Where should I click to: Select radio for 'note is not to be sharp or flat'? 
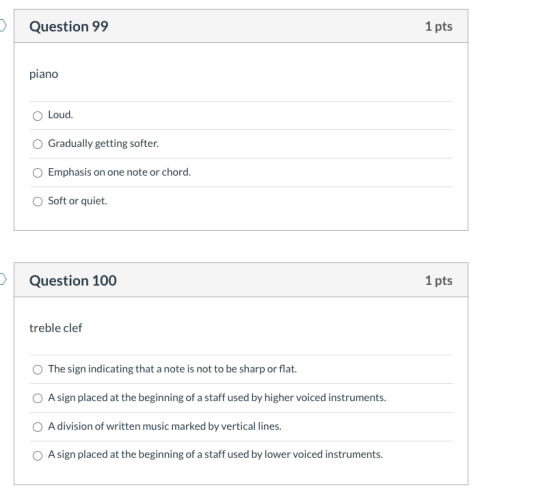[38, 370]
